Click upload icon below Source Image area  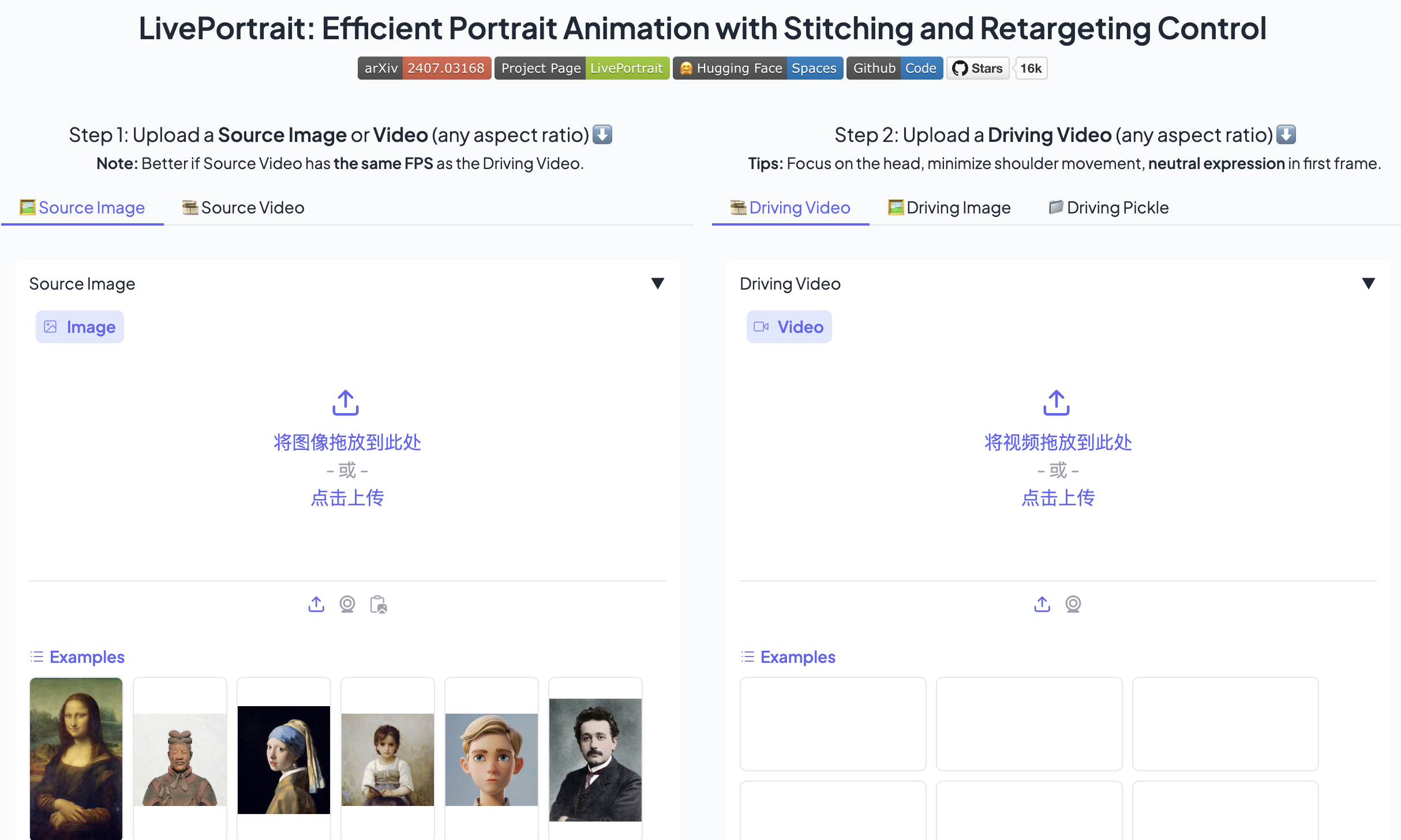316,604
